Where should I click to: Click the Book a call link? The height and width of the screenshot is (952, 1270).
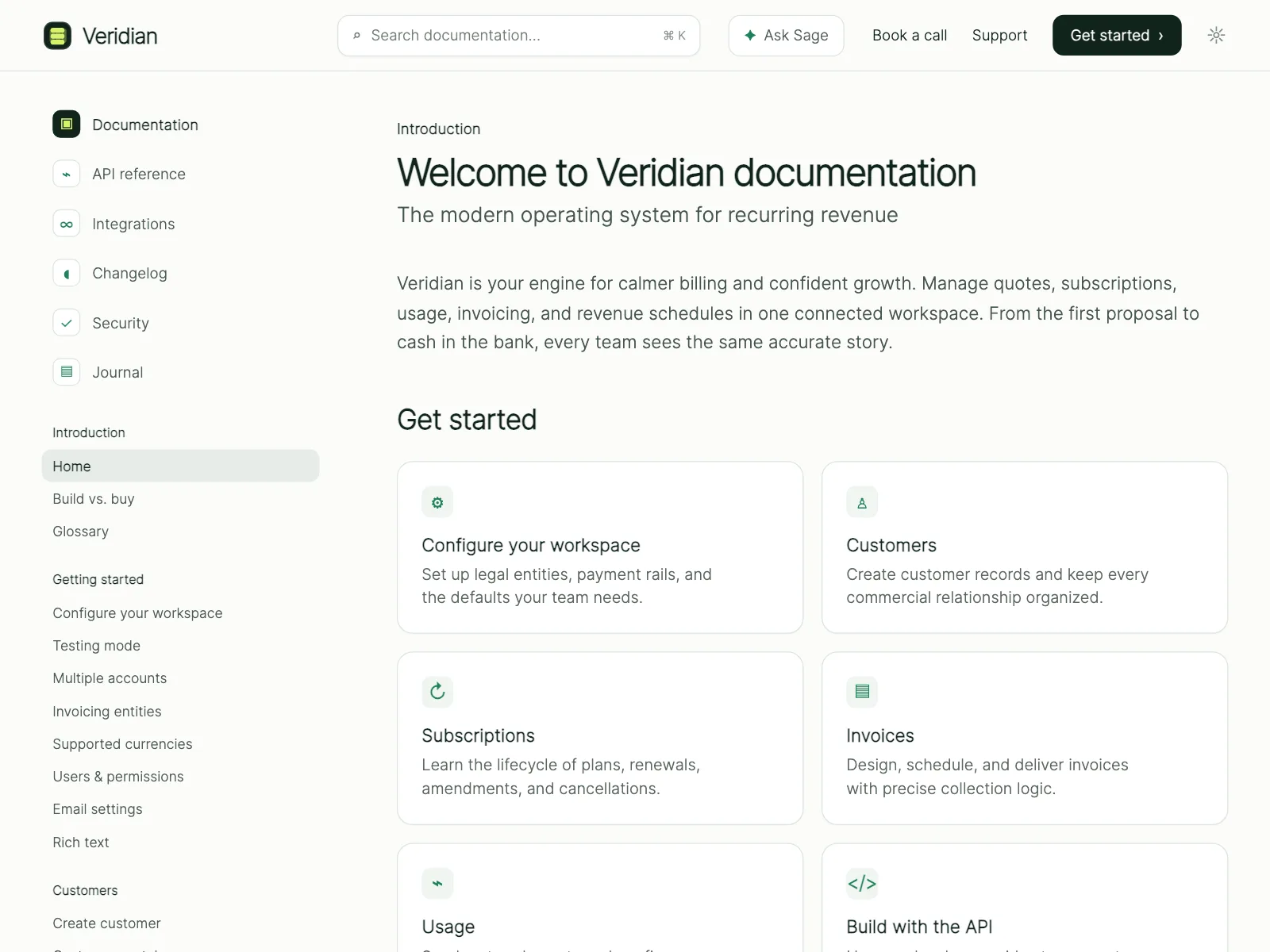(x=910, y=36)
